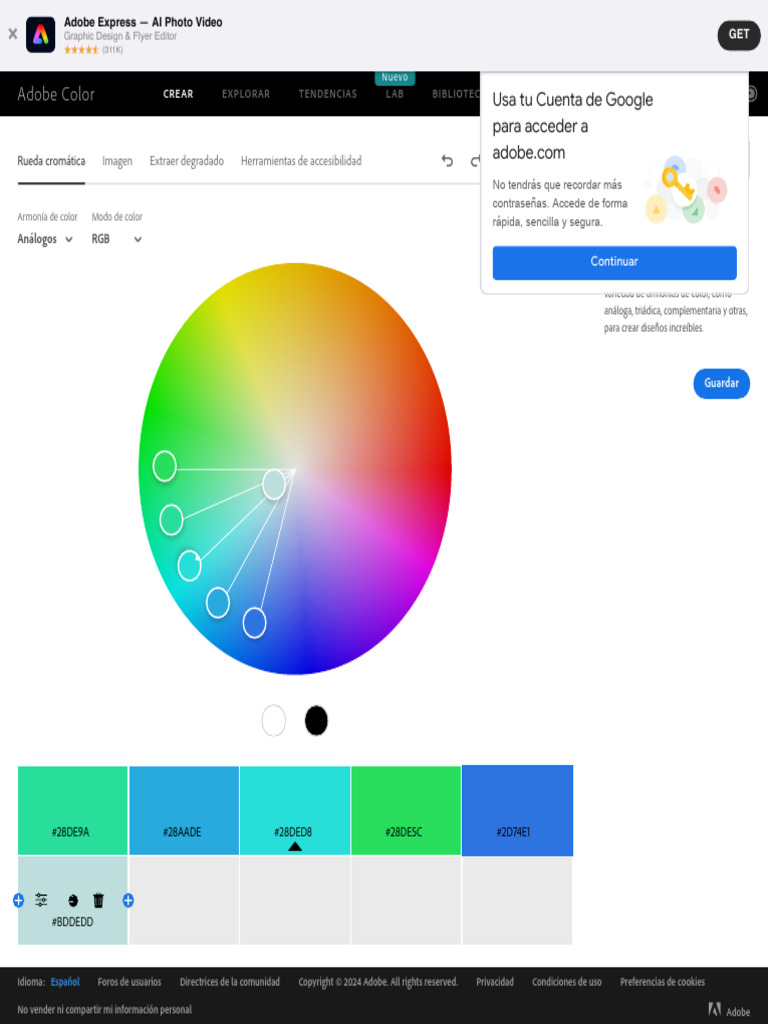Open Condiciones de uso link
This screenshot has height=1024, width=768.
567,982
